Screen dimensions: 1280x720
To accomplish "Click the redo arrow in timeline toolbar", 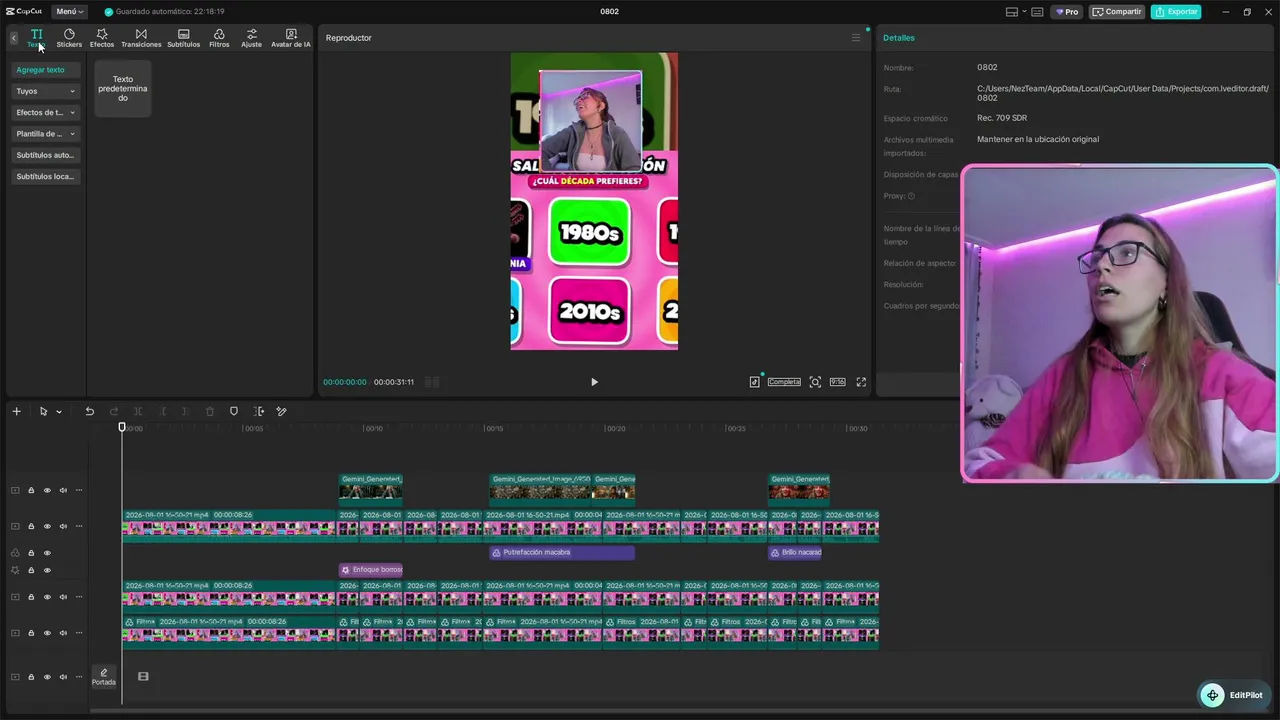I will pyautogui.click(x=114, y=411).
